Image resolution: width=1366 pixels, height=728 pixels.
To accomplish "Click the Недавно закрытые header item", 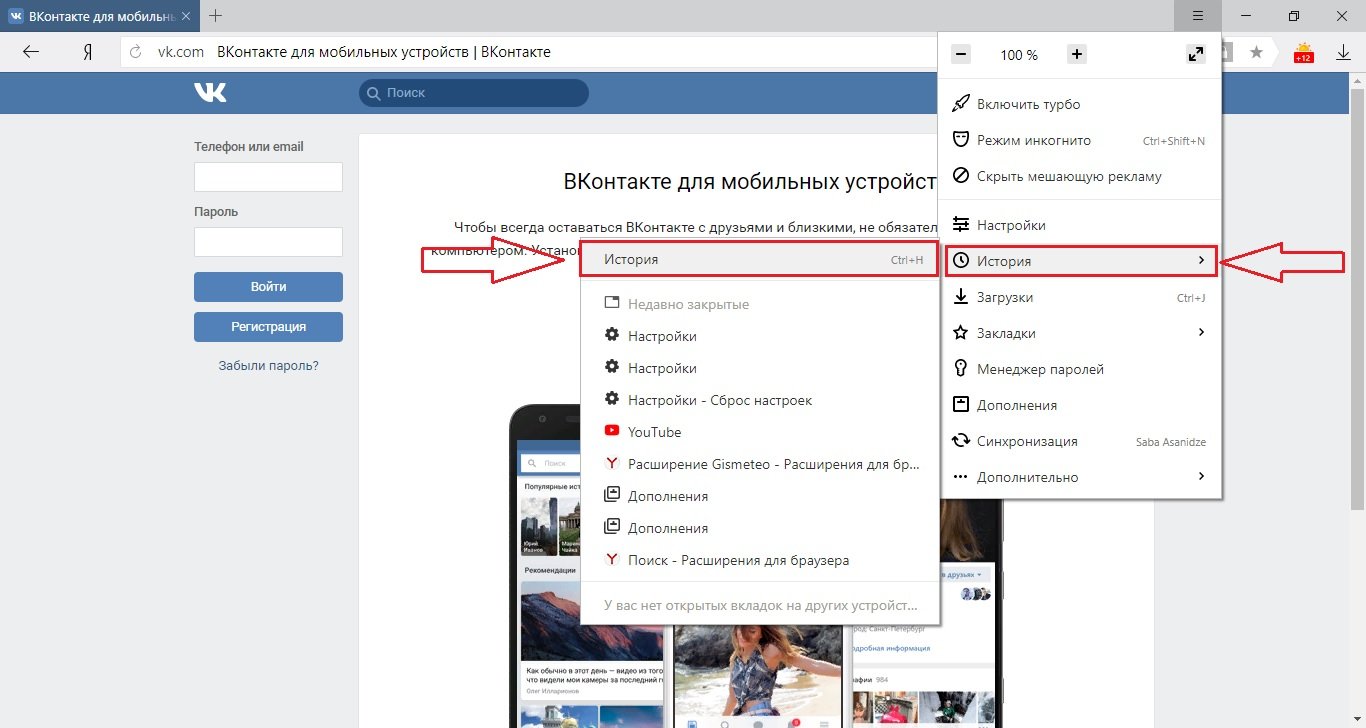I will click(760, 304).
